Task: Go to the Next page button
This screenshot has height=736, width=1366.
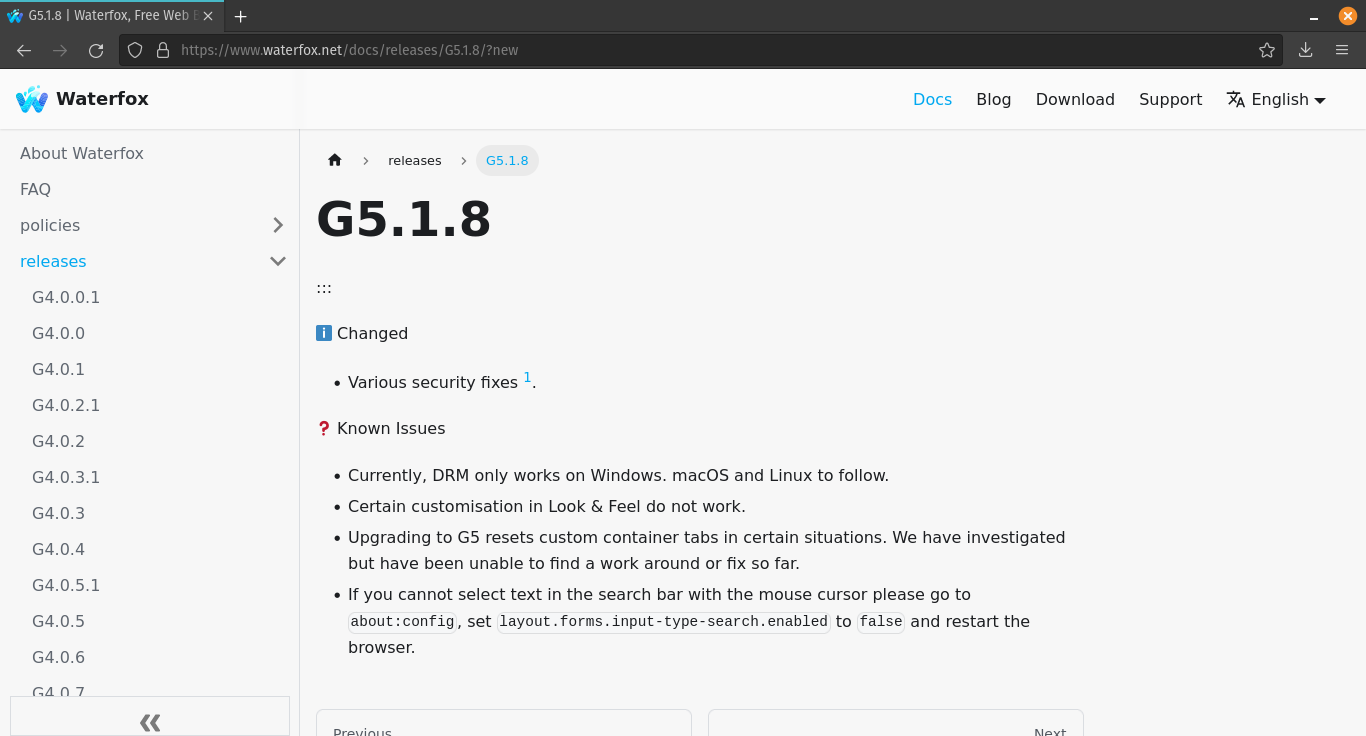Action: (x=896, y=723)
